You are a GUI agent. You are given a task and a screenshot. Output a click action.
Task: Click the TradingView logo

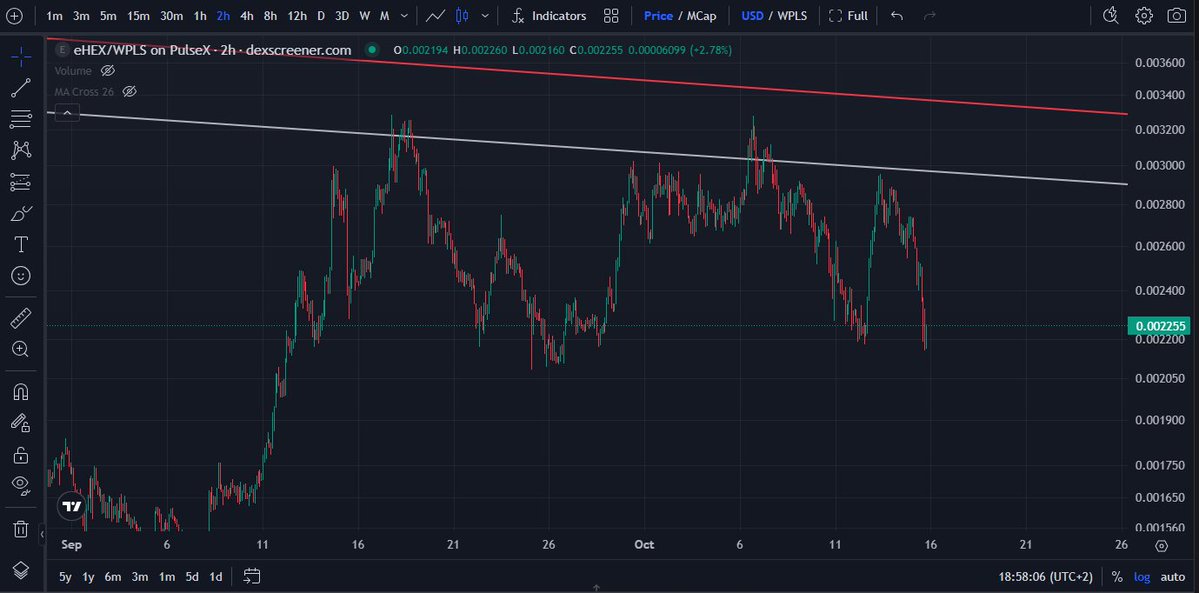pyautogui.click(x=71, y=506)
